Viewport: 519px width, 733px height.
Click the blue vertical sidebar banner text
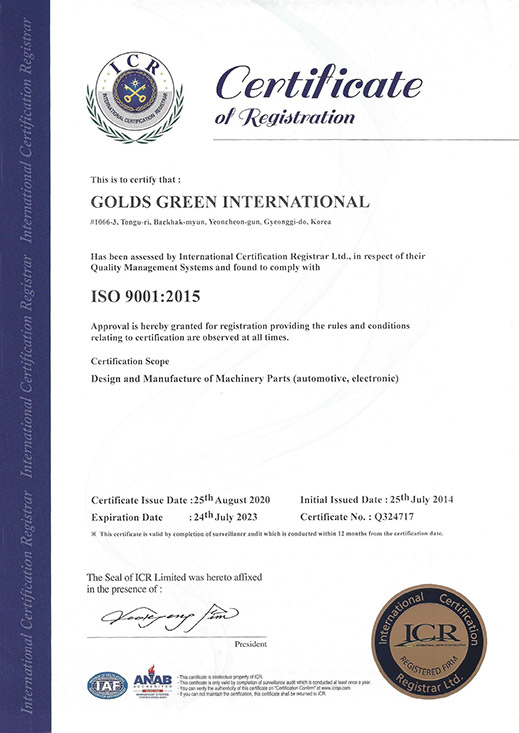[27, 365]
